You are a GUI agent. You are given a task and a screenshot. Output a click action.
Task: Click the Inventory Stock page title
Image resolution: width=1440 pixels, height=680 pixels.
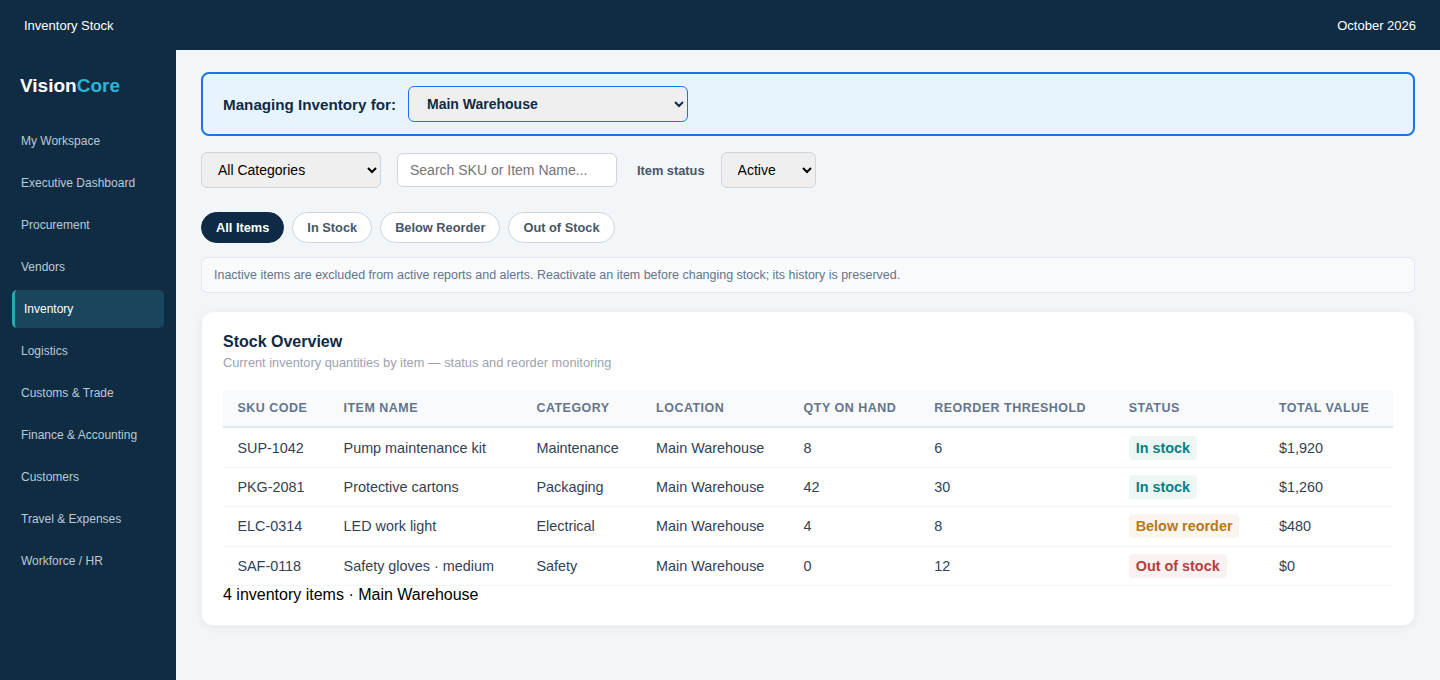click(69, 26)
